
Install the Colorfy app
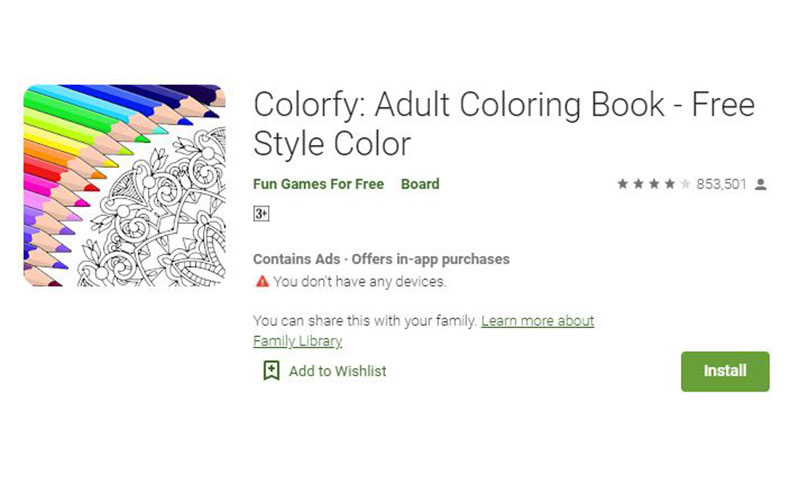pos(725,371)
